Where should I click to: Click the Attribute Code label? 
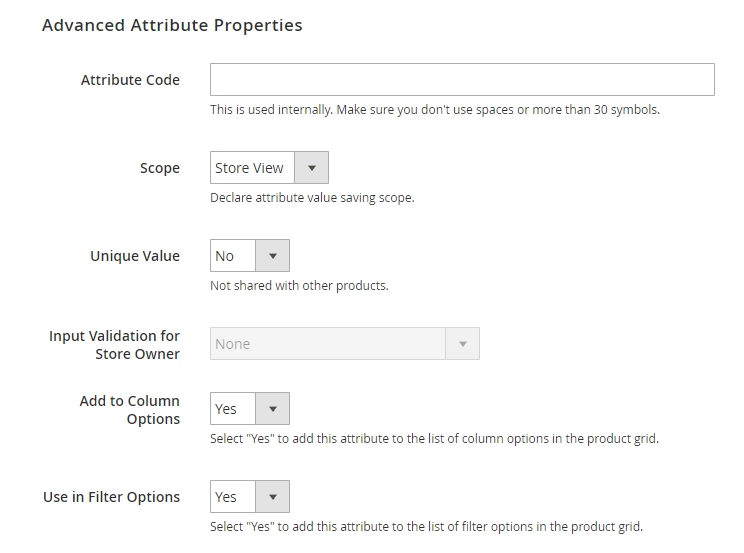[x=130, y=80]
